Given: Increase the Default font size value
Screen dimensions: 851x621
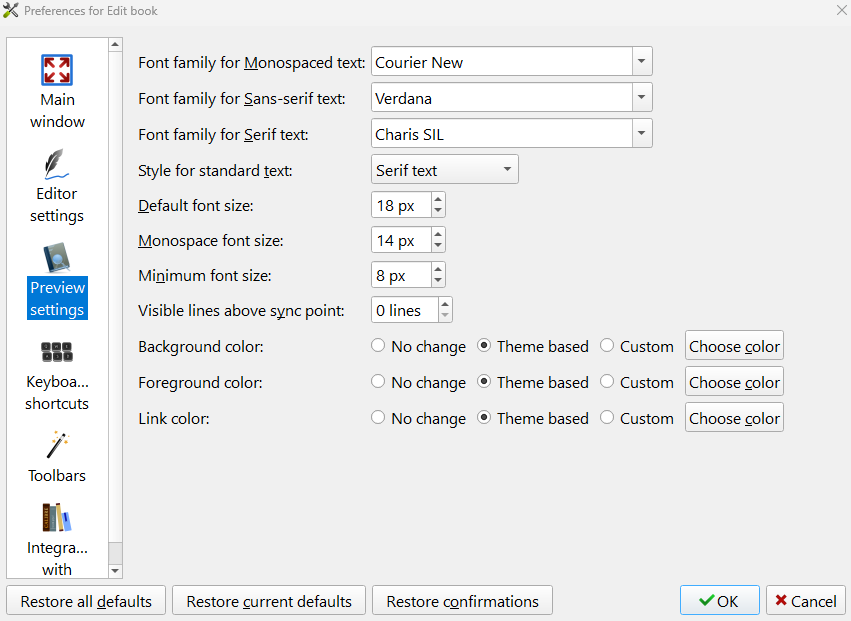Looking at the screenshot, I should (x=438, y=199).
